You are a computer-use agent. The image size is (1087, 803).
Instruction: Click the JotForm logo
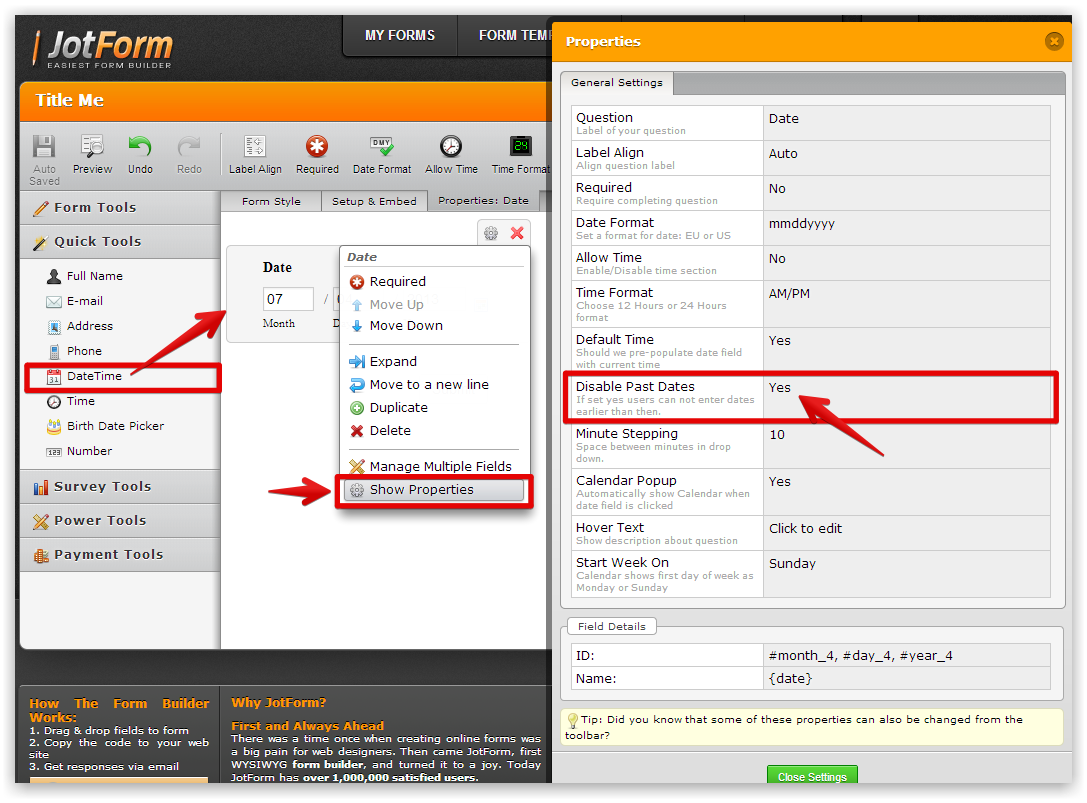pyautogui.click(x=103, y=49)
